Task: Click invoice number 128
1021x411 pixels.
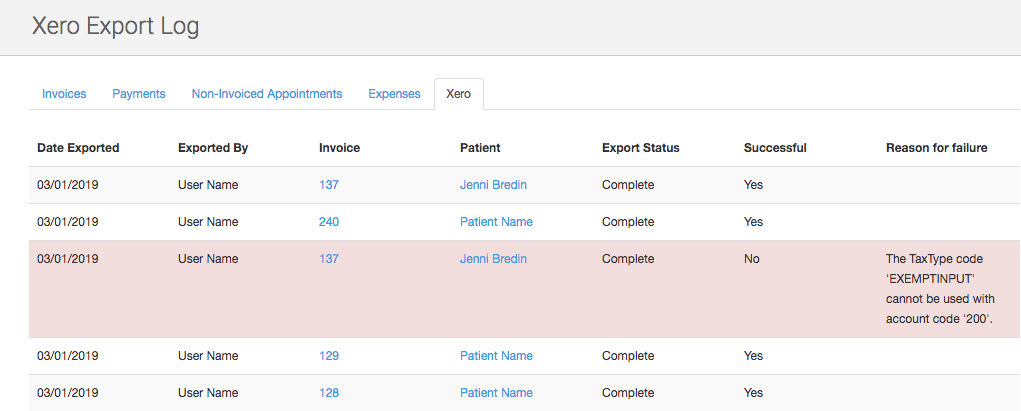Action: 329,393
